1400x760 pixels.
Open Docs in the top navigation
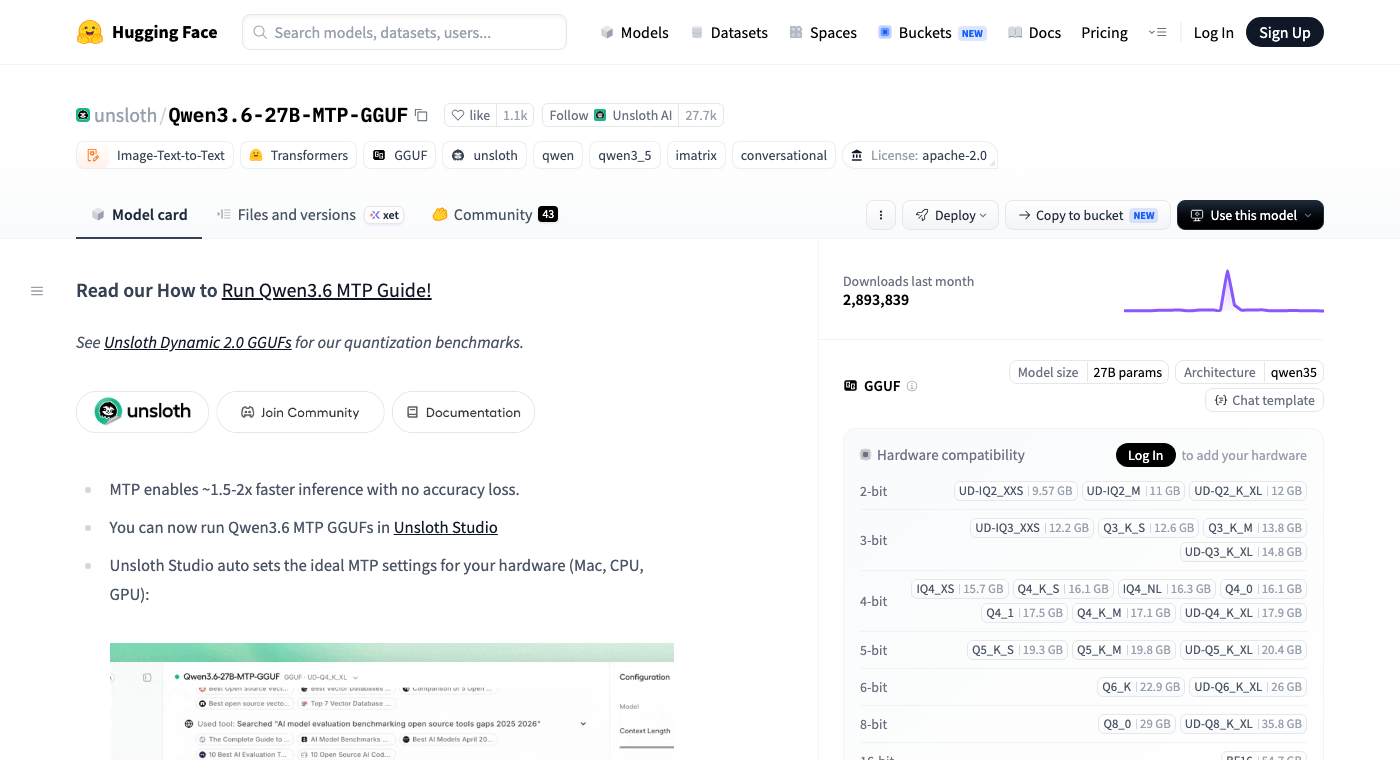[1034, 33]
